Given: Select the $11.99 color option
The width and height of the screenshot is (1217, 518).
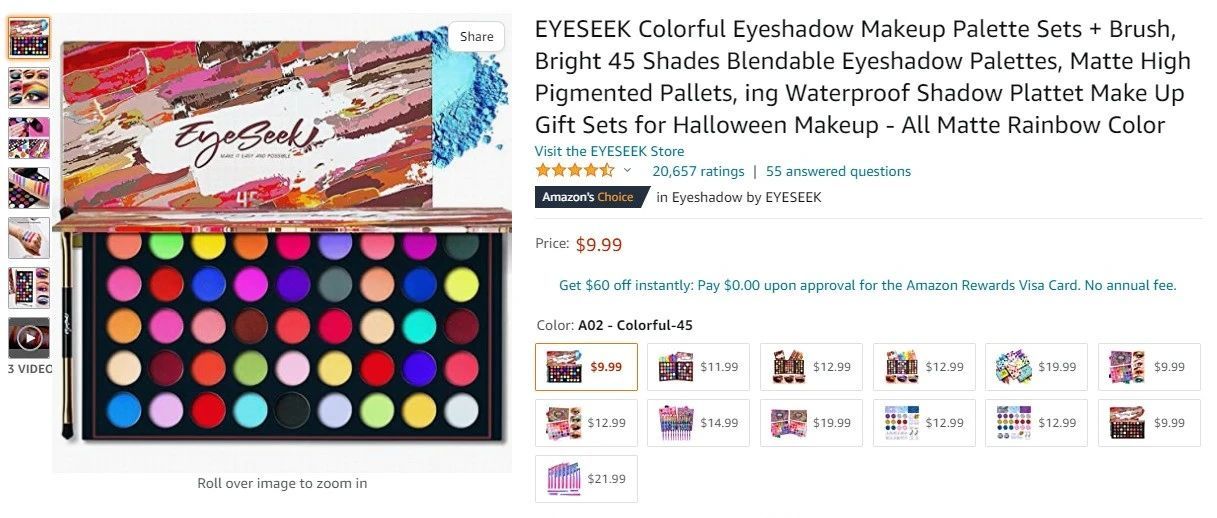Looking at the screenshot, I should [x=699, y=367].
